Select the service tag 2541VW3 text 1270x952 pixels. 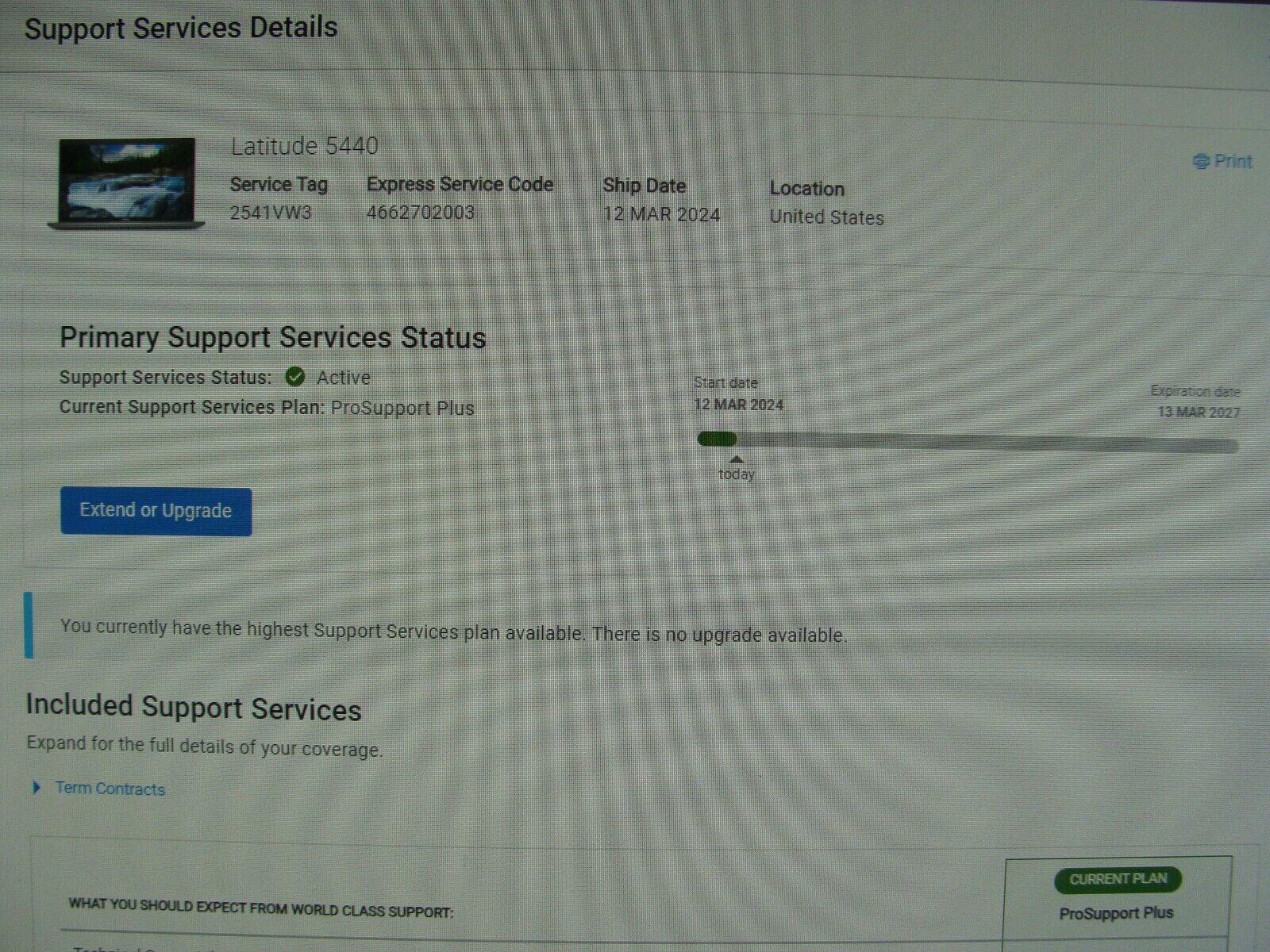click(x=271, y=213)
